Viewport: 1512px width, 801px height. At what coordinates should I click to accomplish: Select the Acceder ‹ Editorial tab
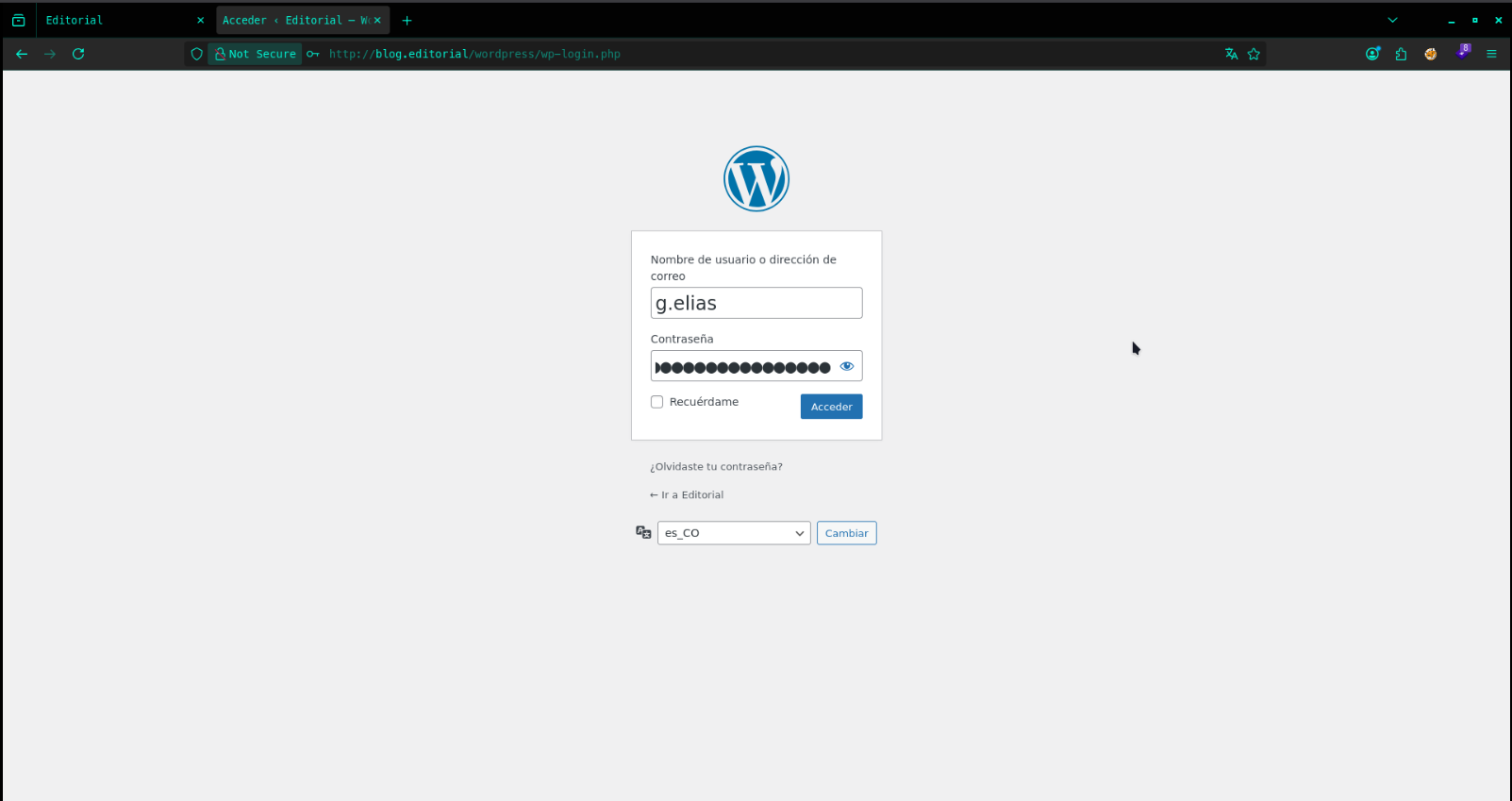(x=303, y=20)
